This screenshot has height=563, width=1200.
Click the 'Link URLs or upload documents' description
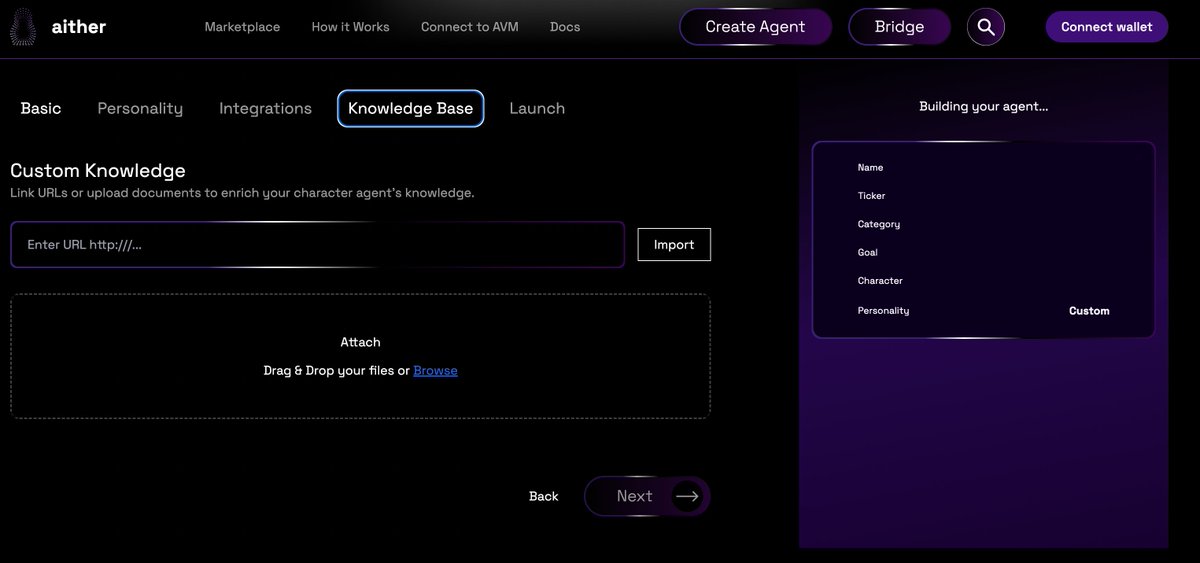pos(242,193)
